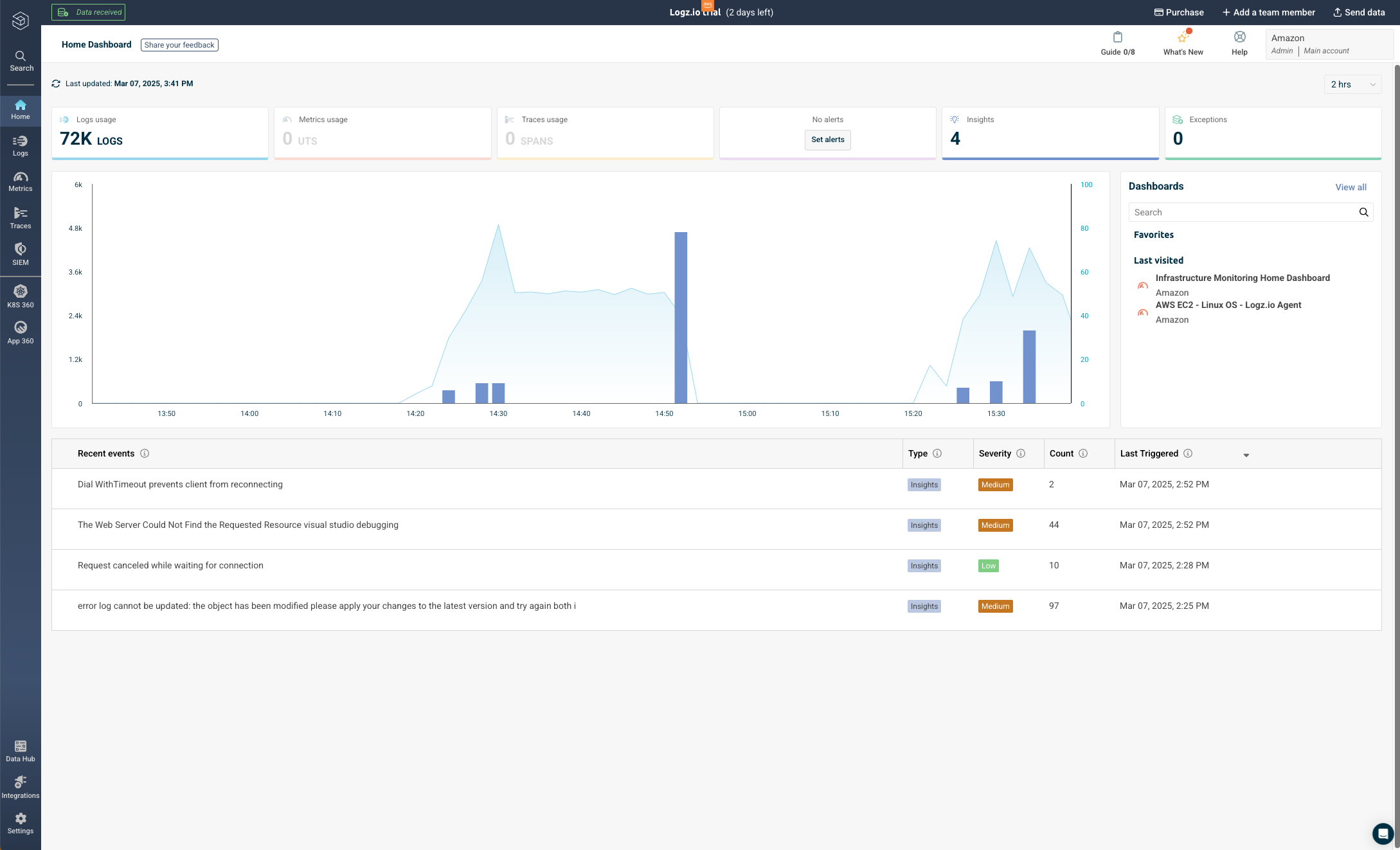Open the Infrastructure Monitoring Home Dashboard
This screenshot has height=850, width=1400.
point(1242,278)
